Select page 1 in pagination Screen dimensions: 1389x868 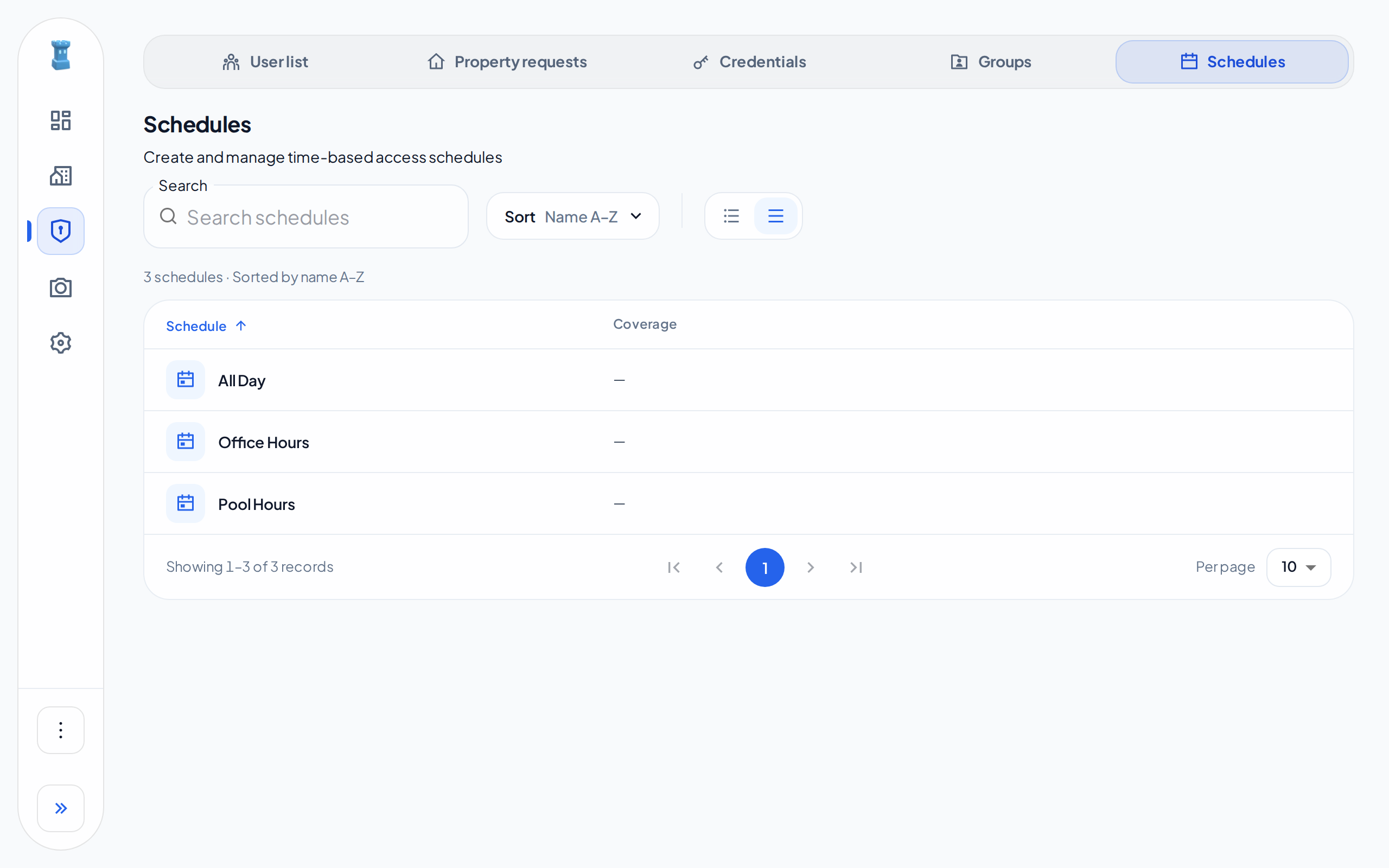764,567
